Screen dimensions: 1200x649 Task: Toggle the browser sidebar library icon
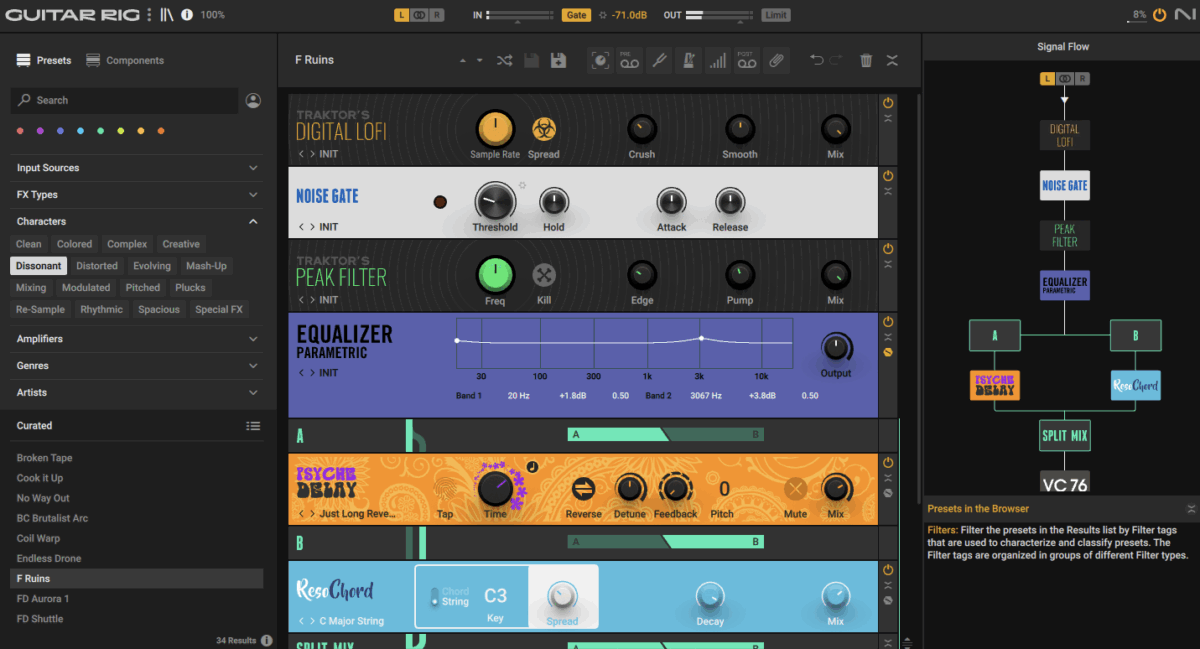click(x=167, y=14)
